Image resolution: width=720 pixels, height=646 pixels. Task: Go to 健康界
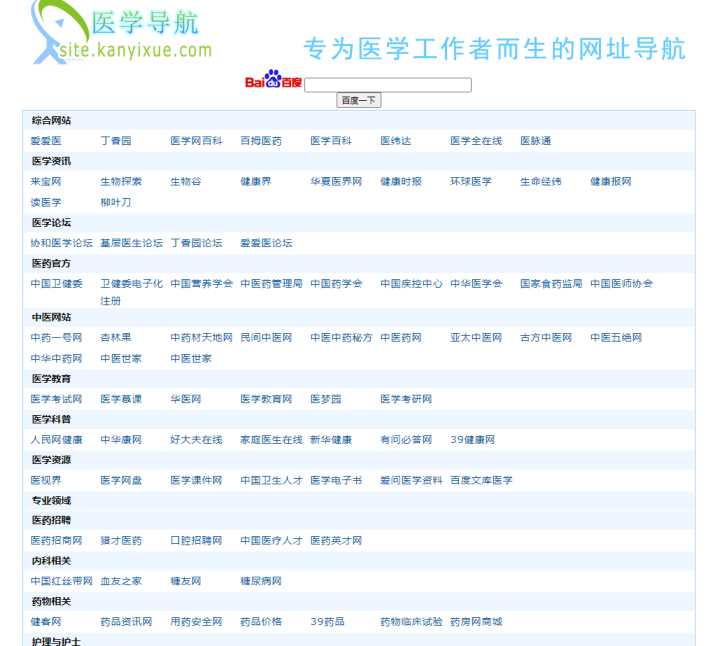pyautogui.click(x=256, y=182)
